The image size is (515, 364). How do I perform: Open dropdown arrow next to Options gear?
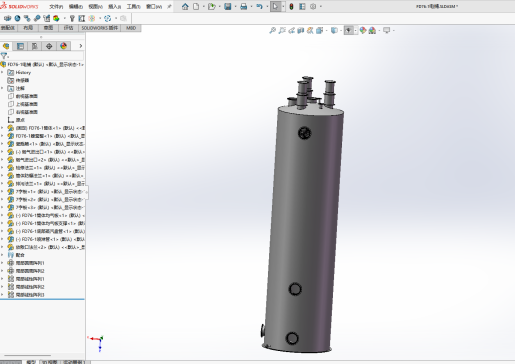click(x=321, y=6)
